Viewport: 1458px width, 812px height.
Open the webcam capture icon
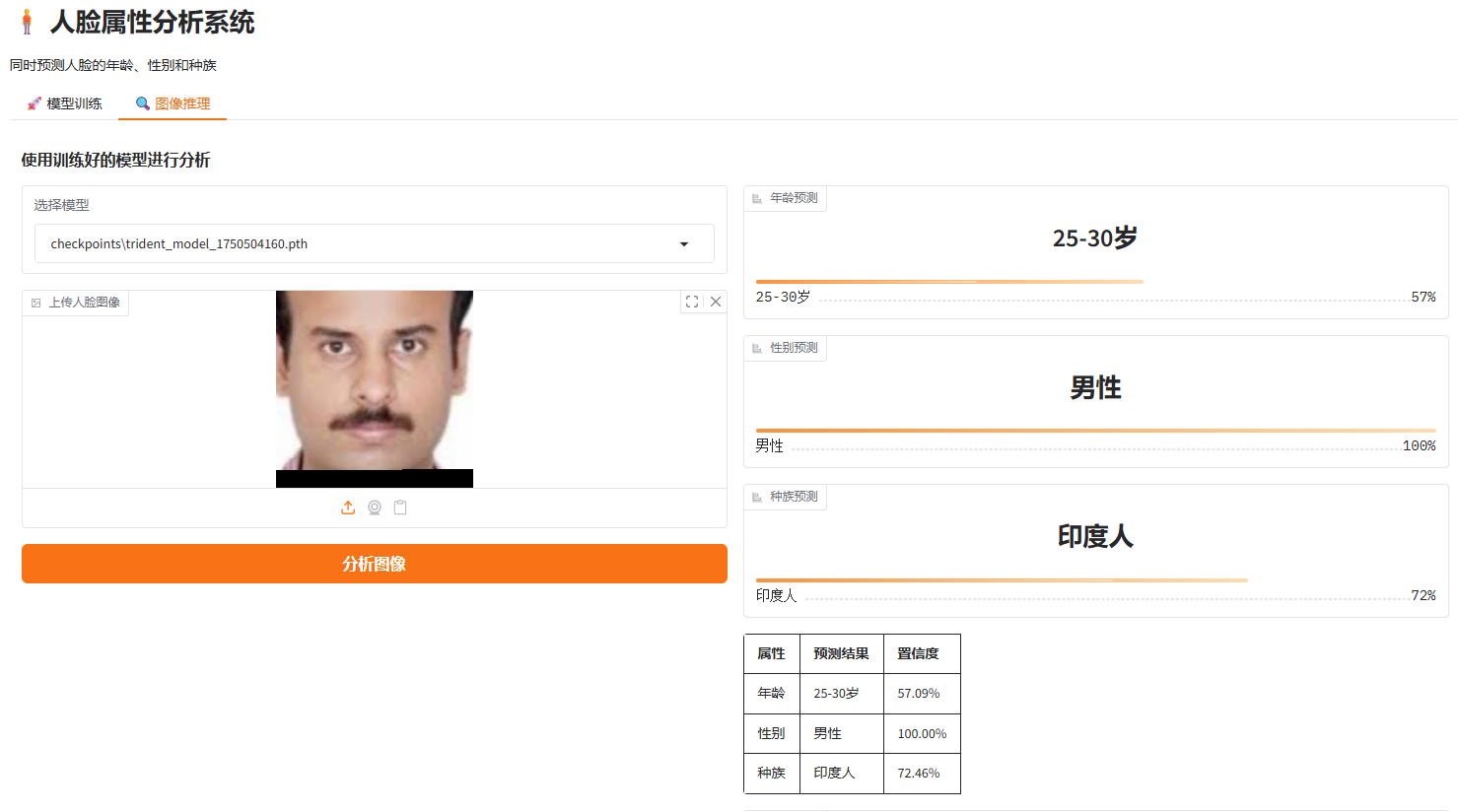pos(375,507)
